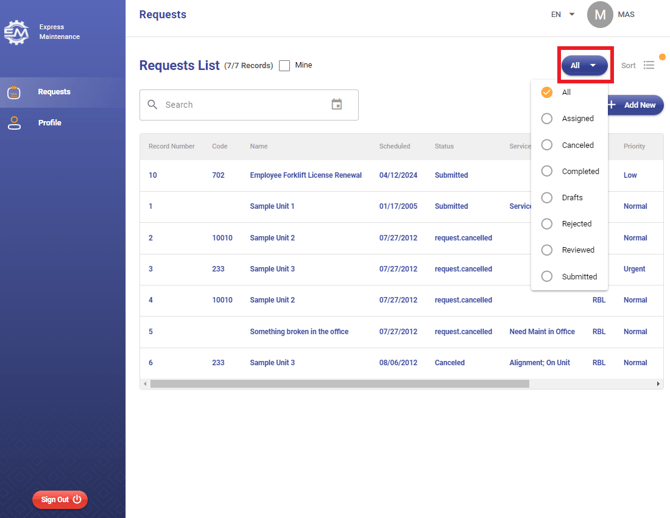Select the Assigned radio option
Image resolution: width=670 pixels, height=518 pixels.
pyautogui.click(x=547, y=118)
